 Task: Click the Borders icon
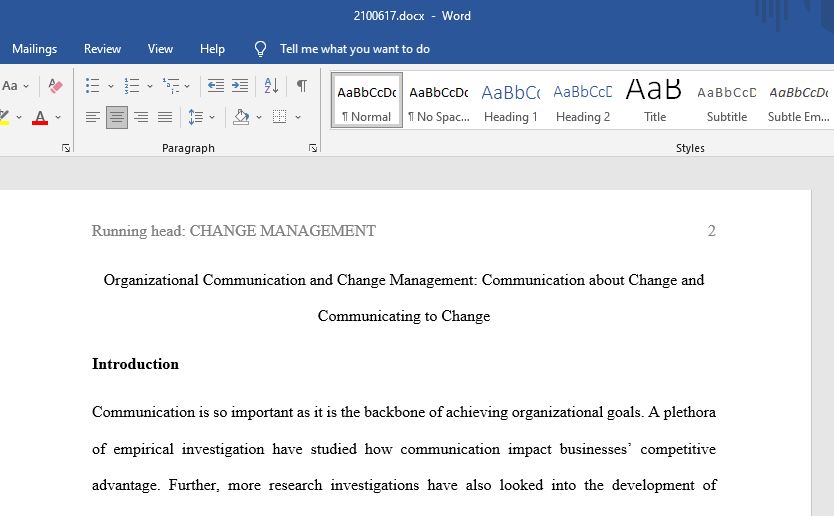pyautogui.click(x=279, y=117)
